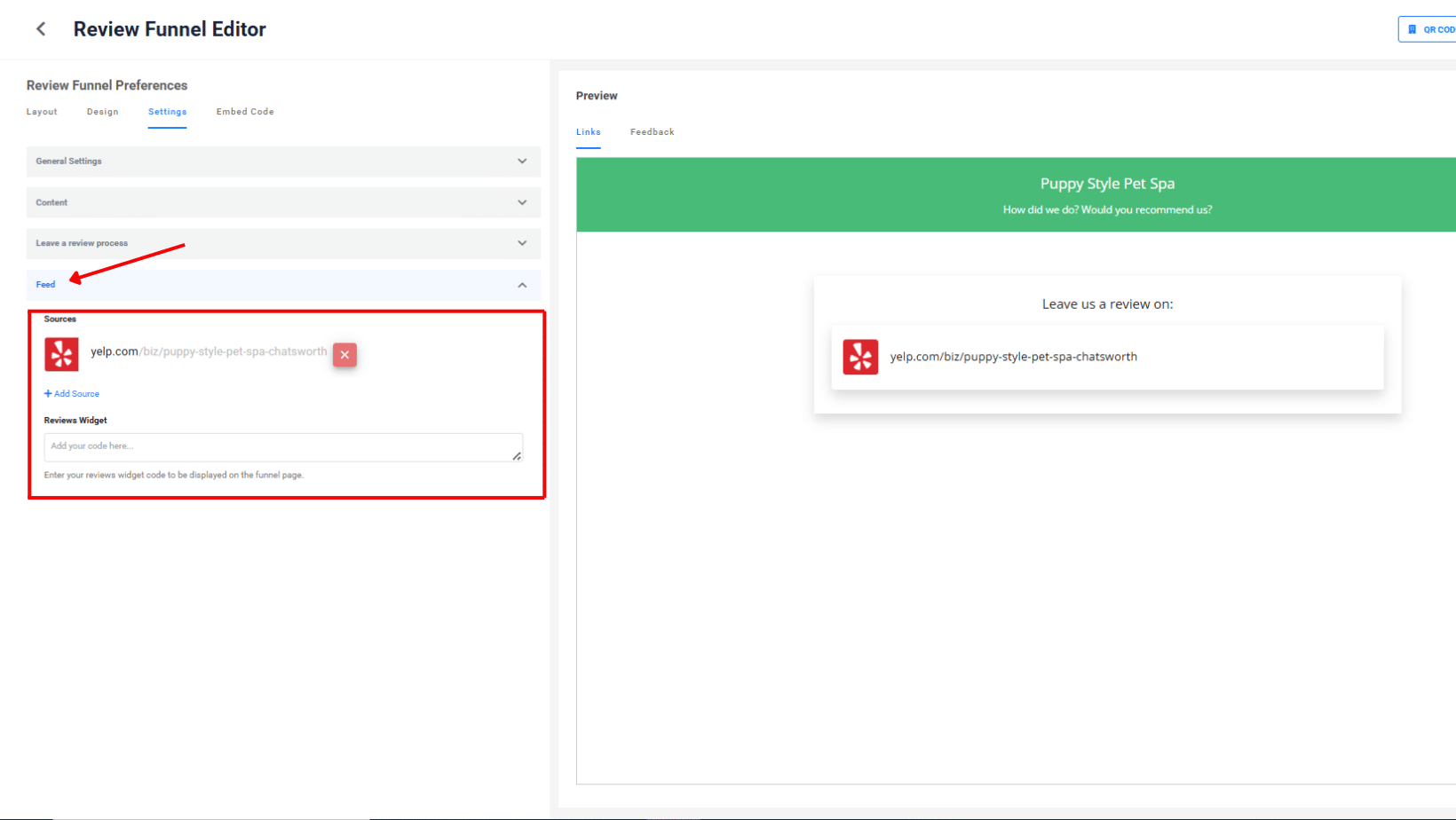Viewport: 1456px width, 820px height.
Task: Select the Feedback preview tab
Action: pyautogui.click(x=653, y=132)
